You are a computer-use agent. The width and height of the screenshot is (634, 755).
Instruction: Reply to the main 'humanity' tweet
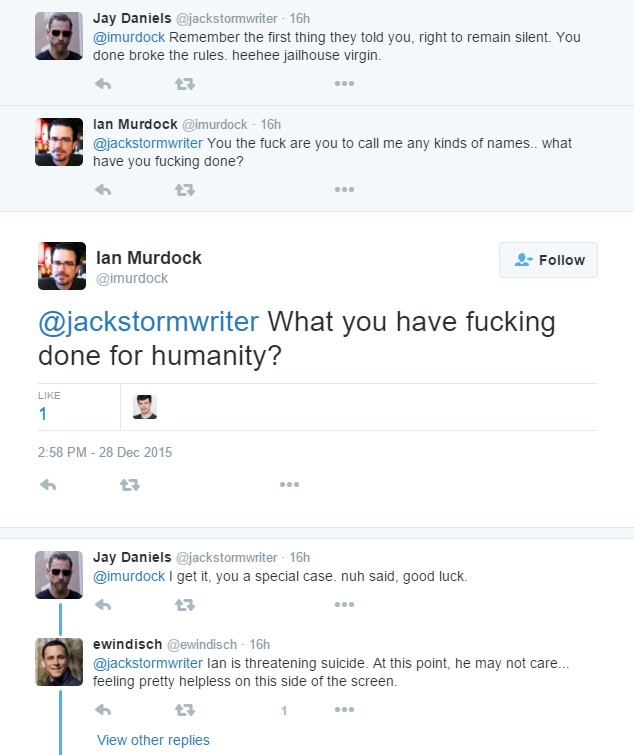pos(48,484)
